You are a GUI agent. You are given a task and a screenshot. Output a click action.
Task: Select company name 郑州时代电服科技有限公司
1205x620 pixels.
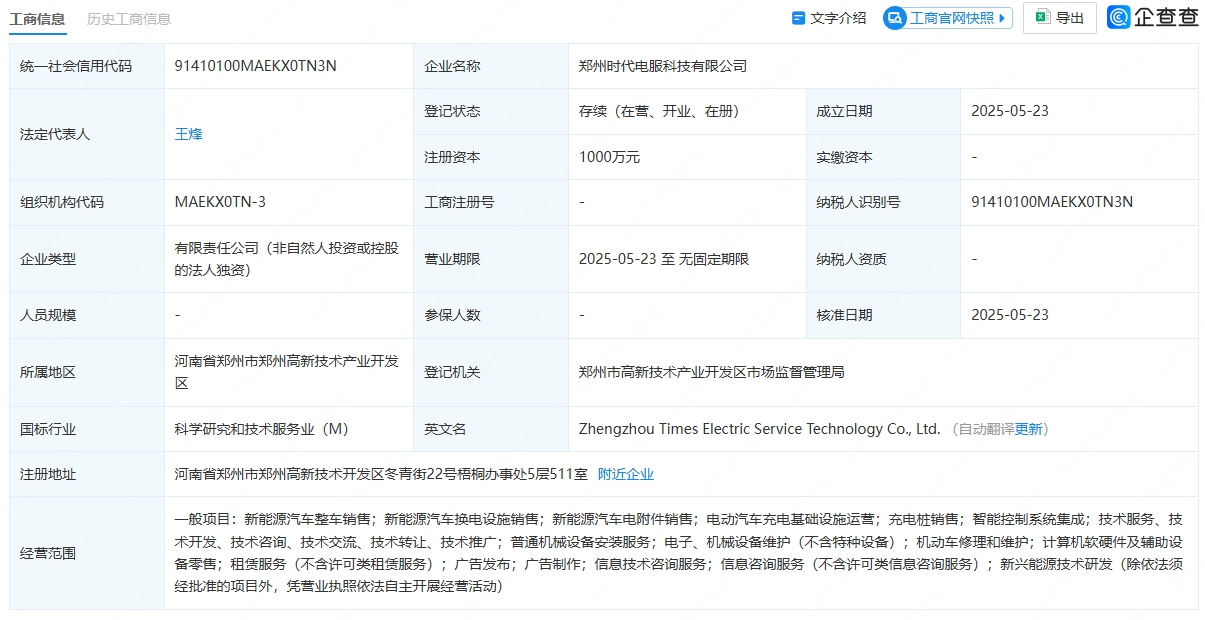click(x=663, y=66)
